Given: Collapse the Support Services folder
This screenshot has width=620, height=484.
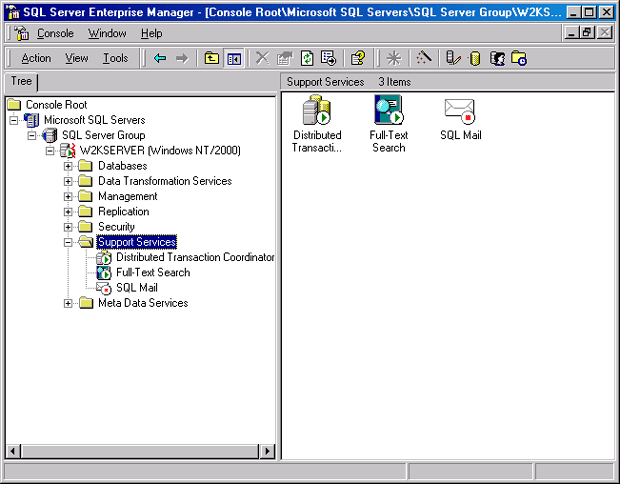Looking at the screenshot, I should point(68,242).
